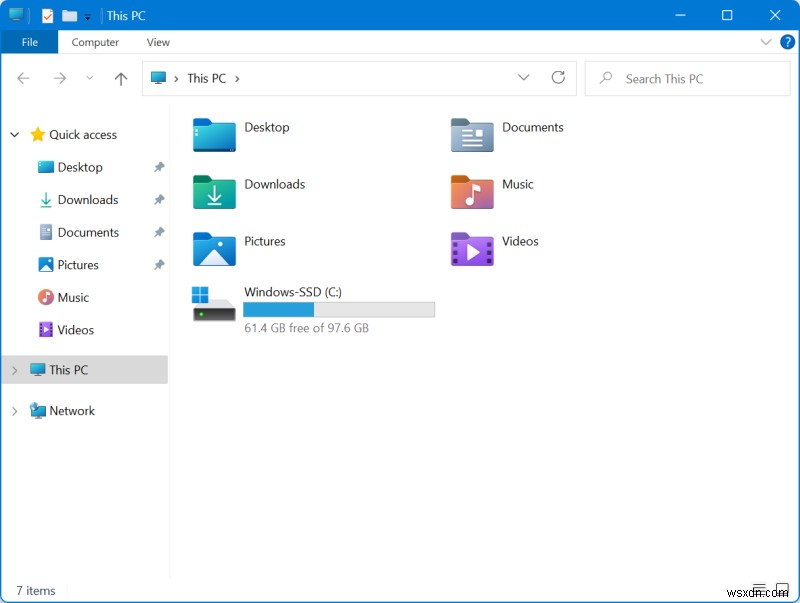The image size is (800, 603).
Task: Open Properties from the quick access toolbar
Action: 47,15
